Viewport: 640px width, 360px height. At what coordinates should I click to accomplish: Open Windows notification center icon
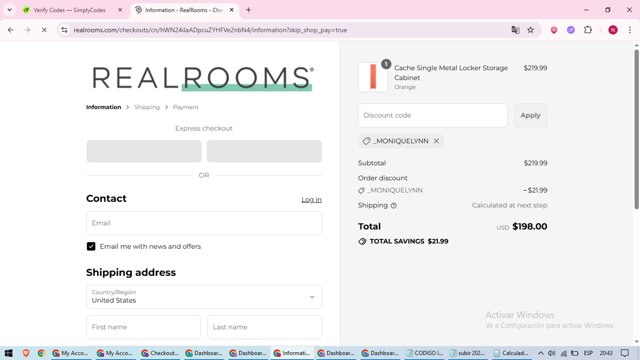click(625, 353)
